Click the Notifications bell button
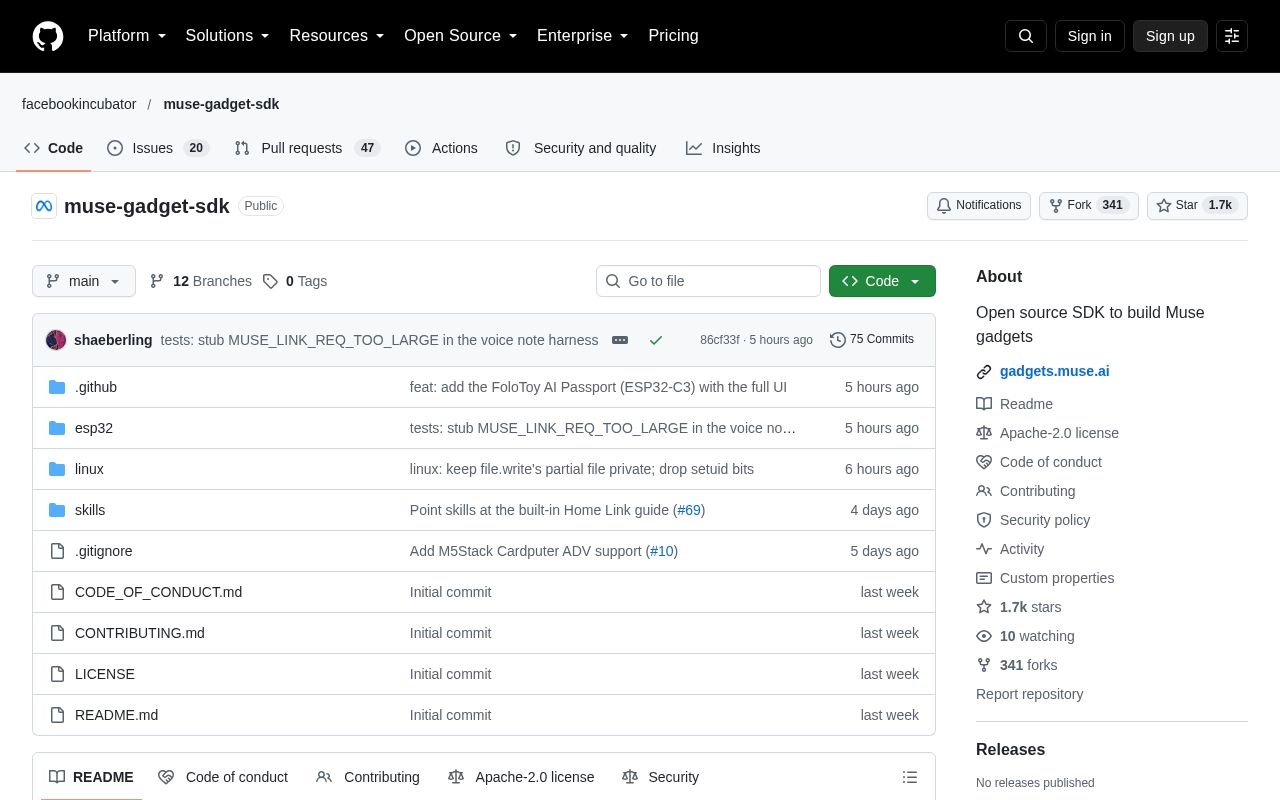This screenshot has height=800, width=1280. point(979,206)
